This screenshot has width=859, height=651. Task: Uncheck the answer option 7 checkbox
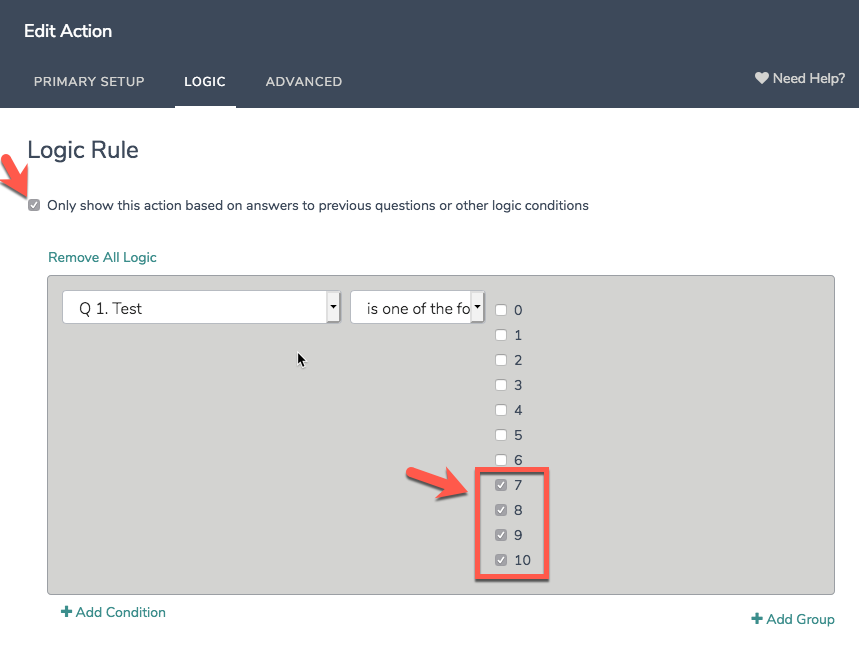click(x=501, y=485)
